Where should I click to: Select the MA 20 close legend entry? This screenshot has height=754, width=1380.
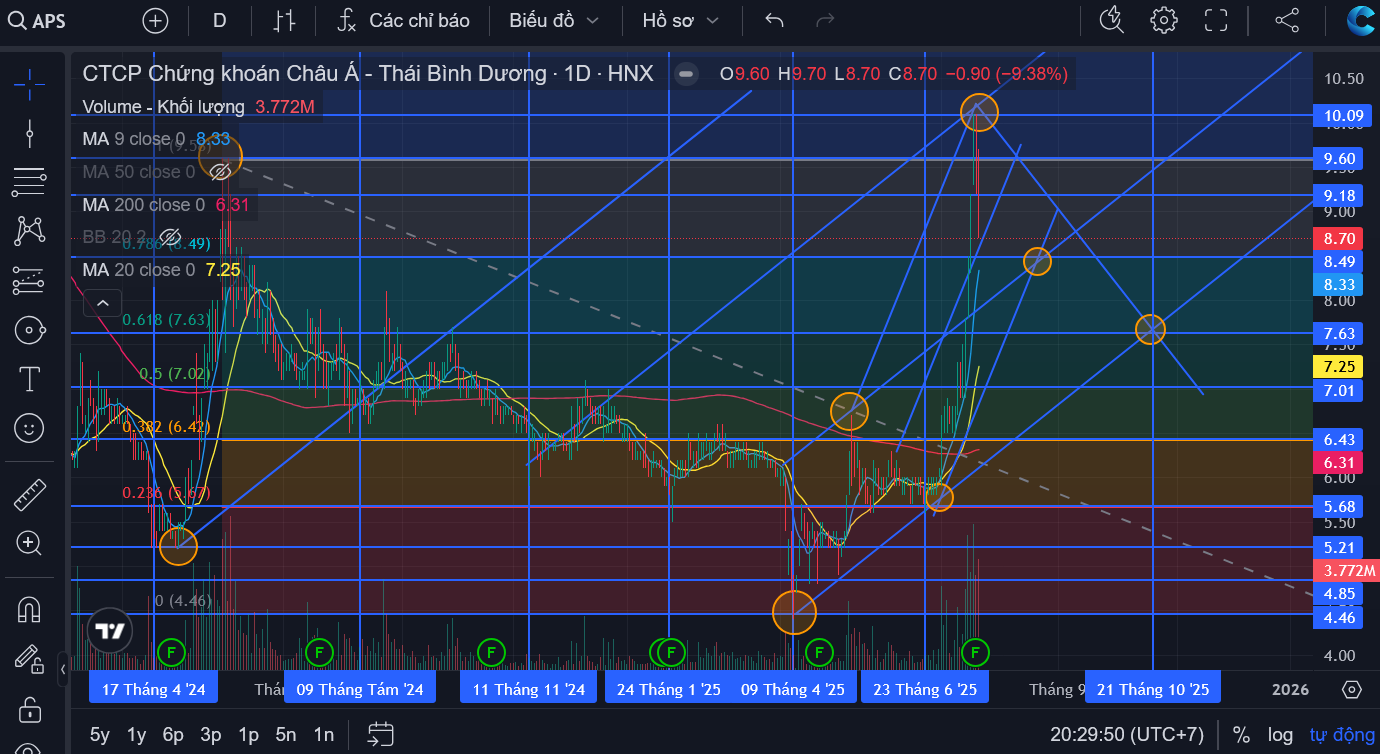coord(138,270)
